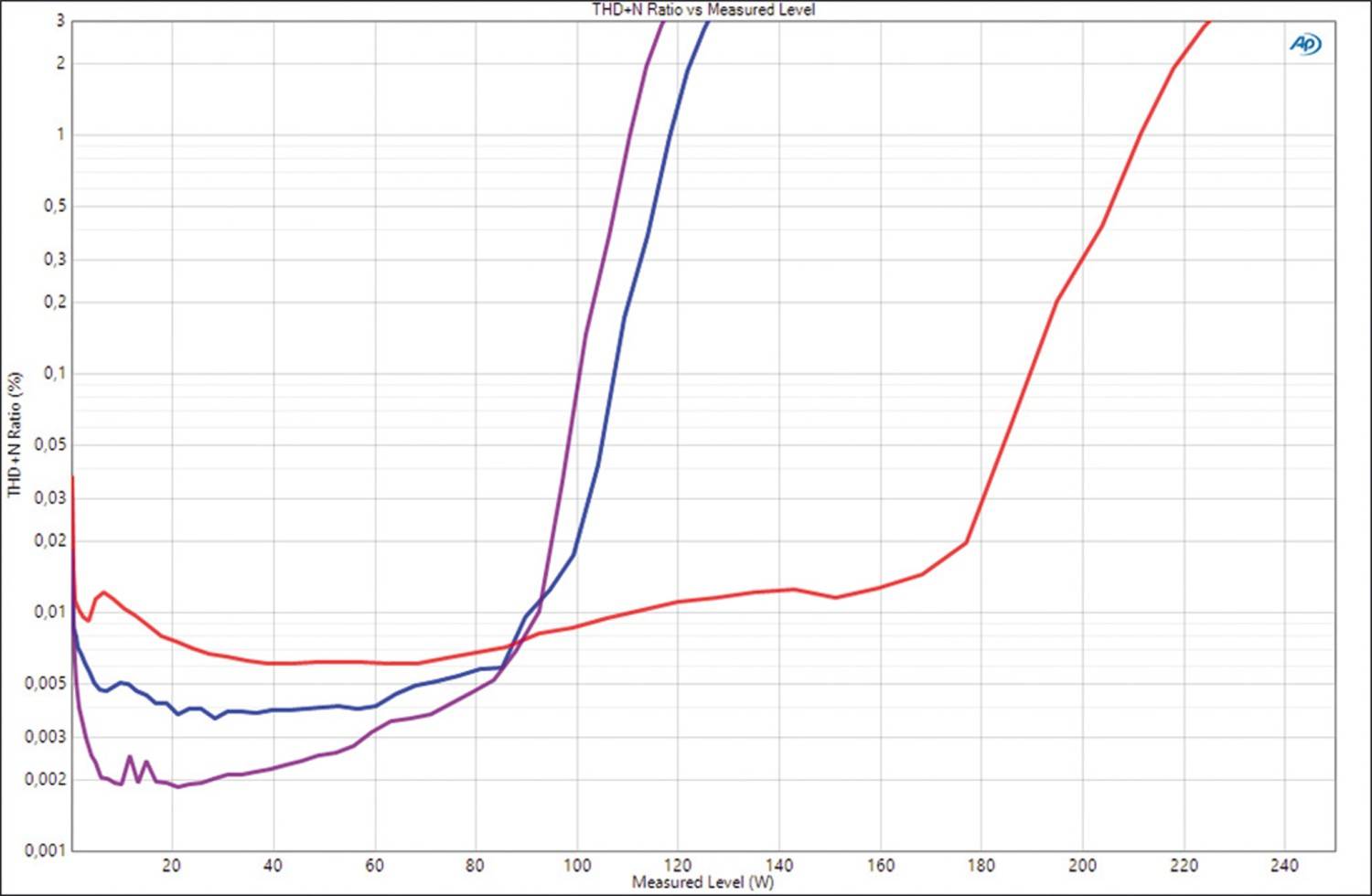Click the purple curve's lowest point near 20 W
1372x896 pixels.
click(178, 786)
